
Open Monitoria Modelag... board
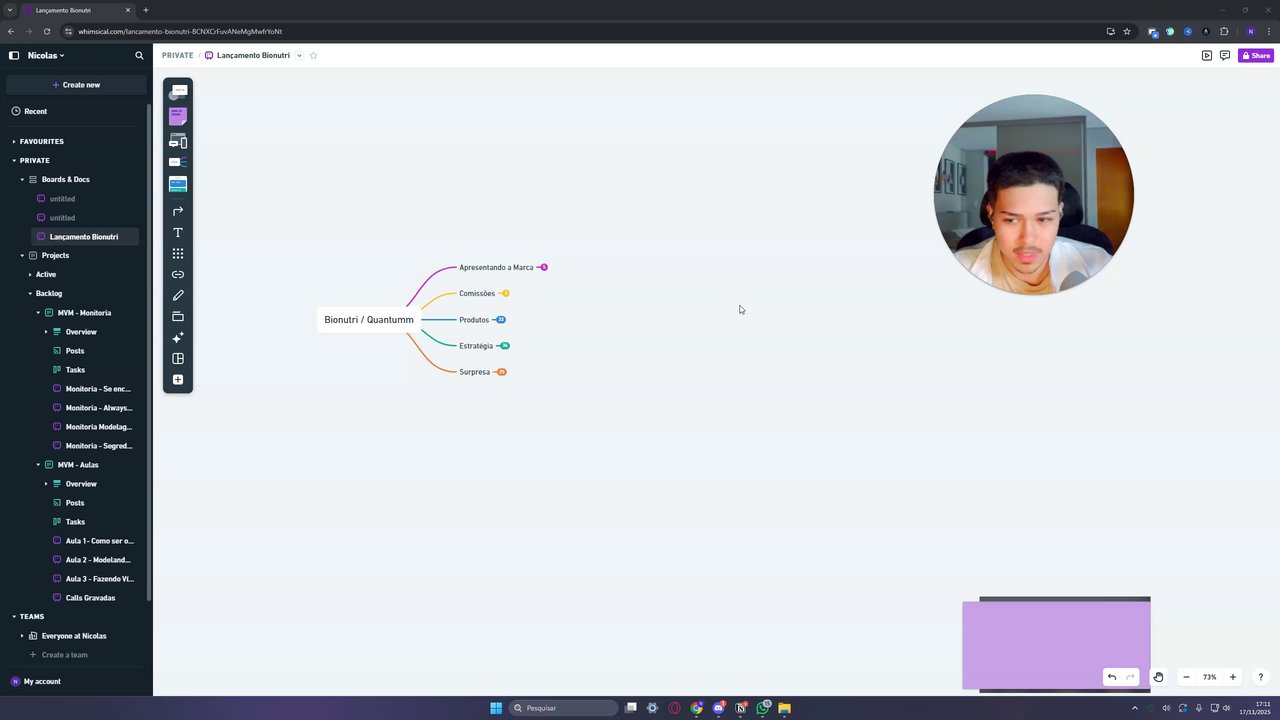point(99,427)
